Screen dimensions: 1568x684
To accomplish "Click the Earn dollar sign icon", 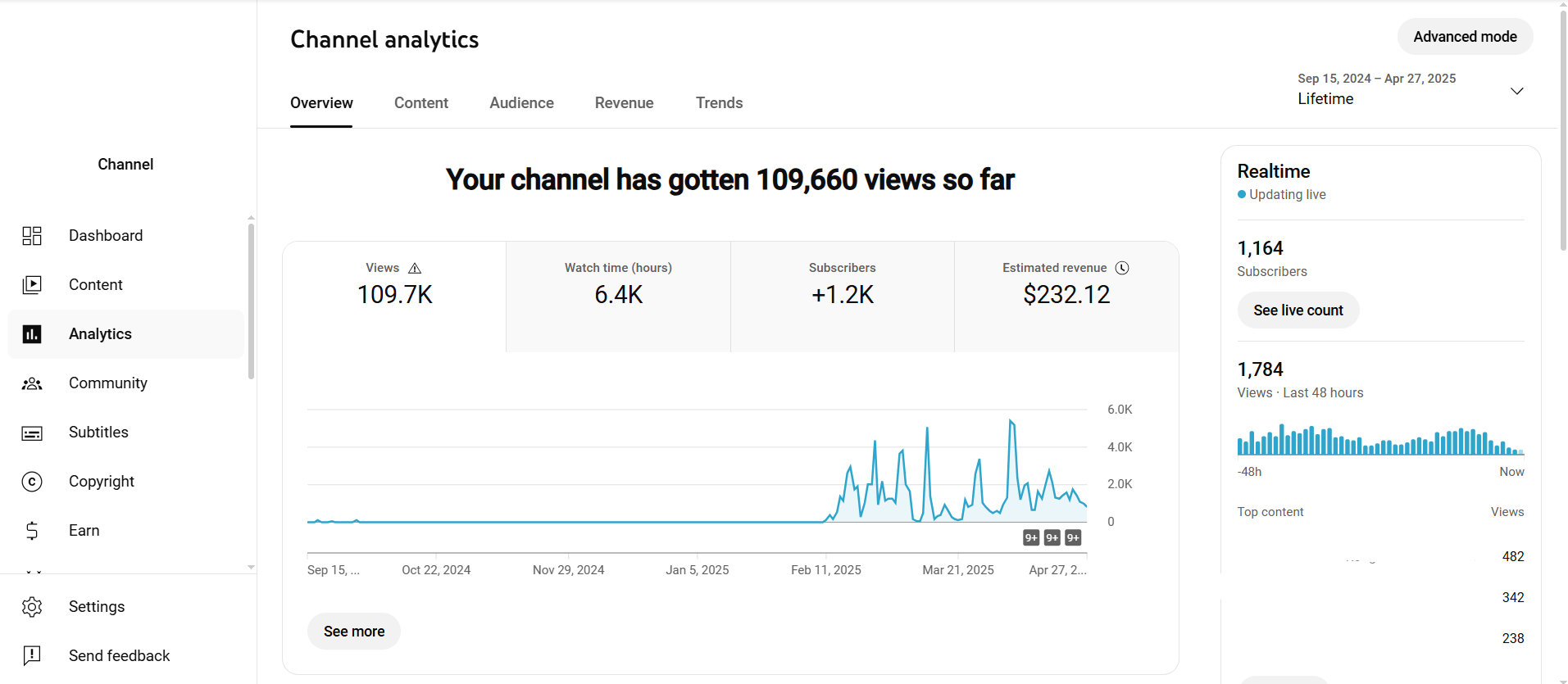I will 32,531.
